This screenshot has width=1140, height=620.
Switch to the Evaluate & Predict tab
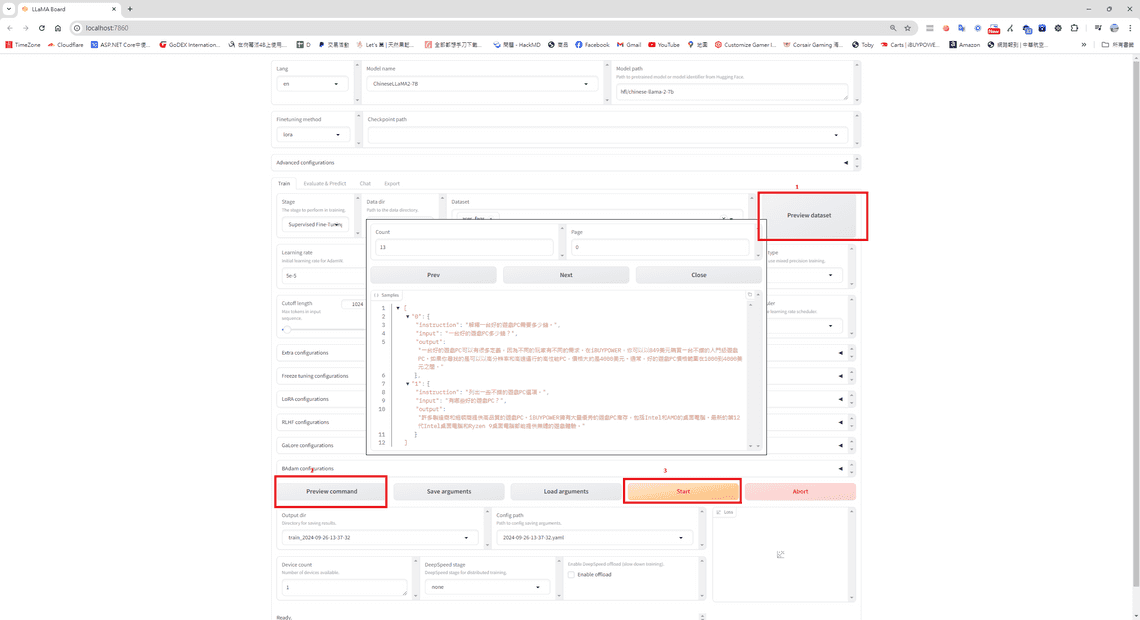click(x=324, y=183)
